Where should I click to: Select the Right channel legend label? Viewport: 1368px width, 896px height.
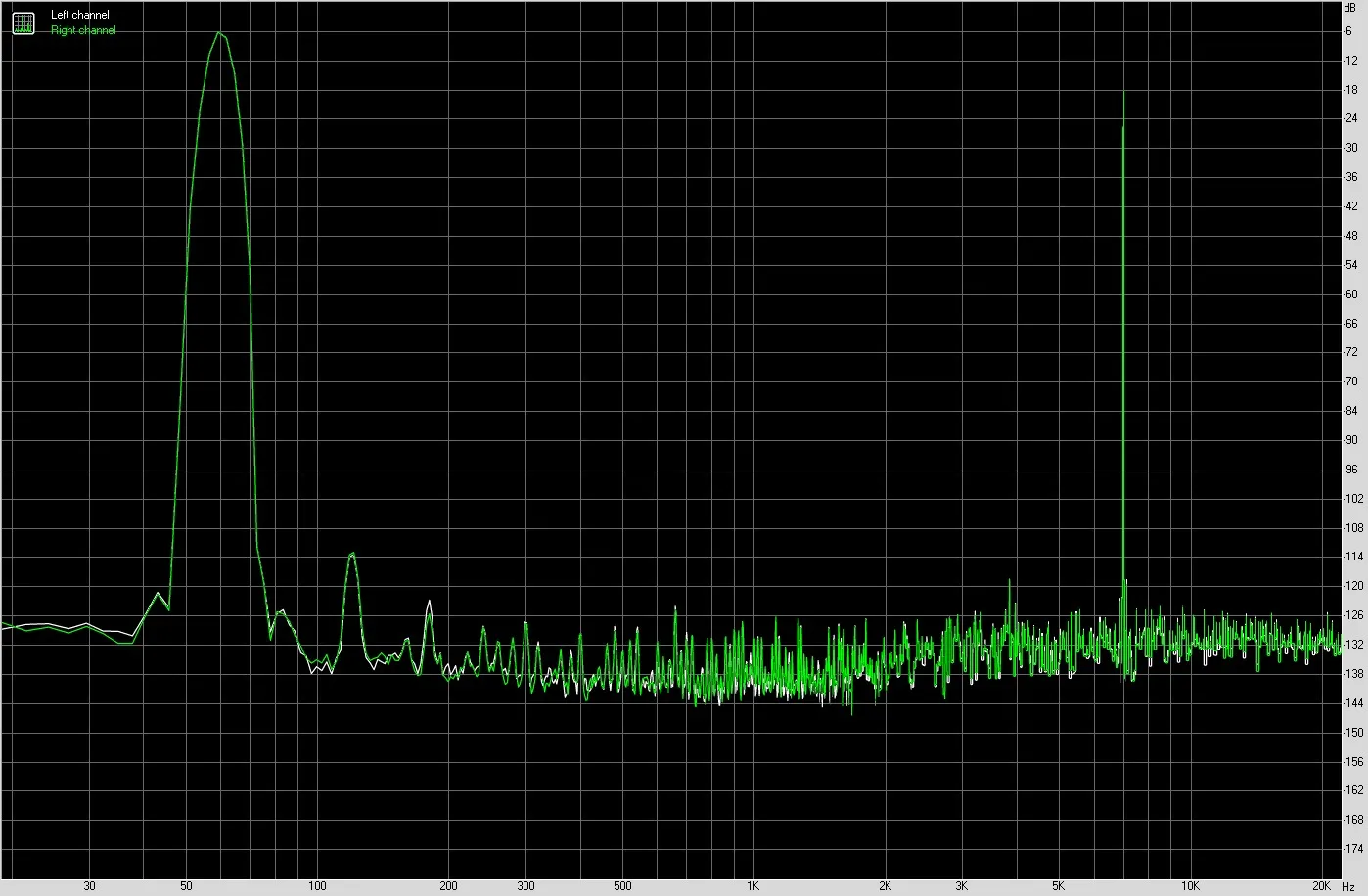click(x=83, y=30)
